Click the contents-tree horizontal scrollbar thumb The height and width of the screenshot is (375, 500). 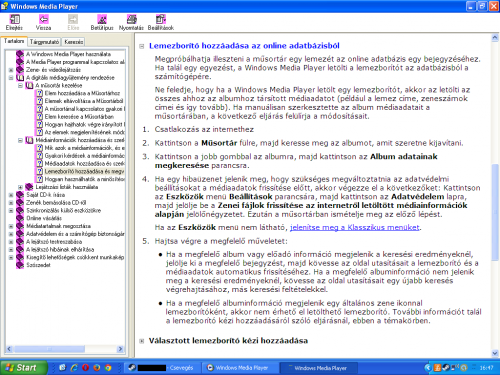click(x=49, y=349)
